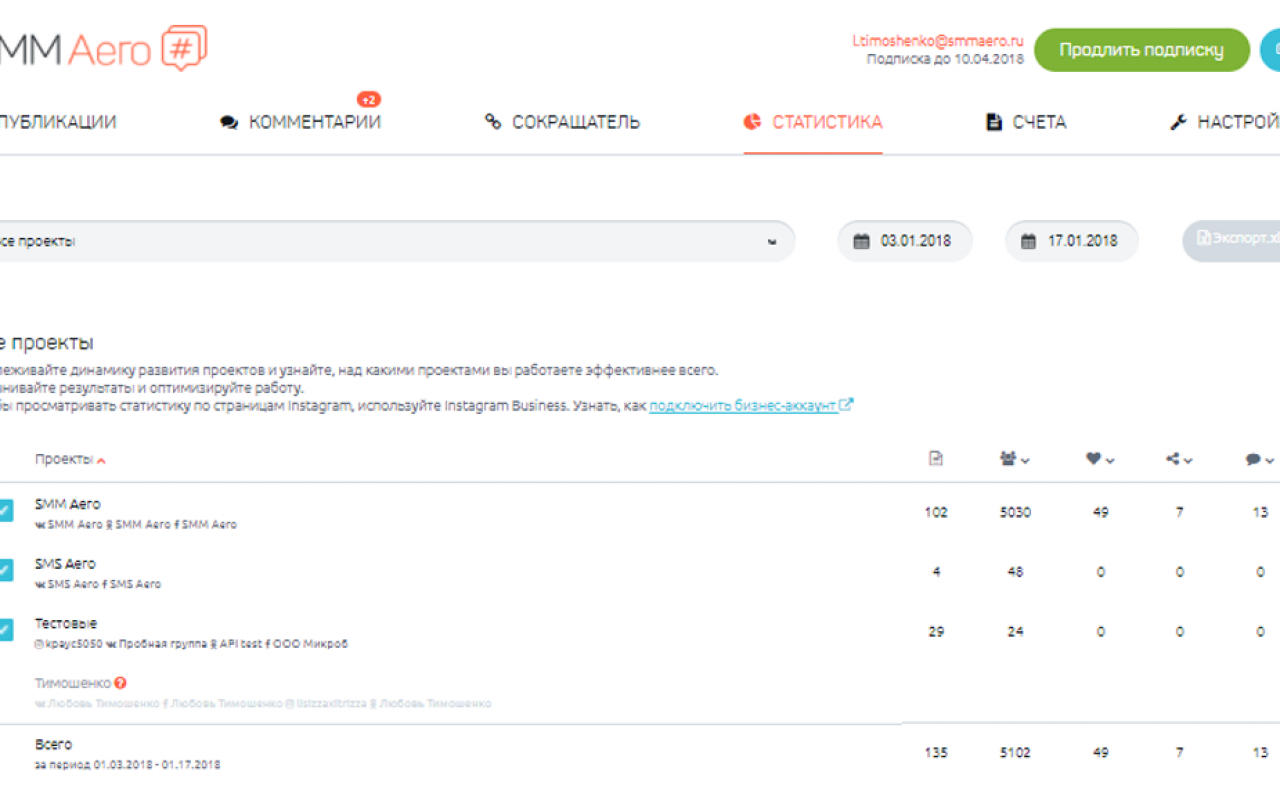Click the 135 total posts value
This screenshot has width=1280, height=800.
[936, 752]
